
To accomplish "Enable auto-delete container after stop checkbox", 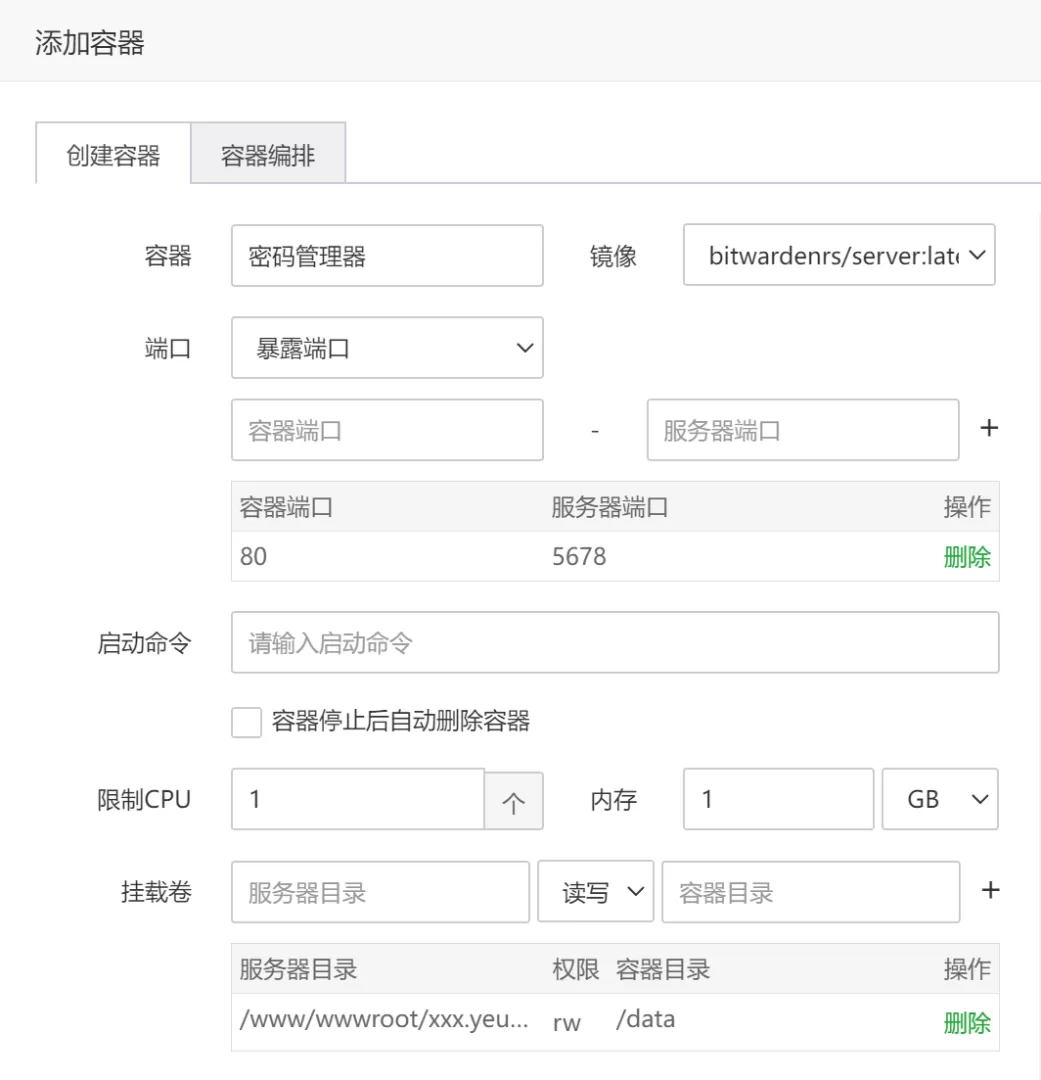I will point(246,722).
